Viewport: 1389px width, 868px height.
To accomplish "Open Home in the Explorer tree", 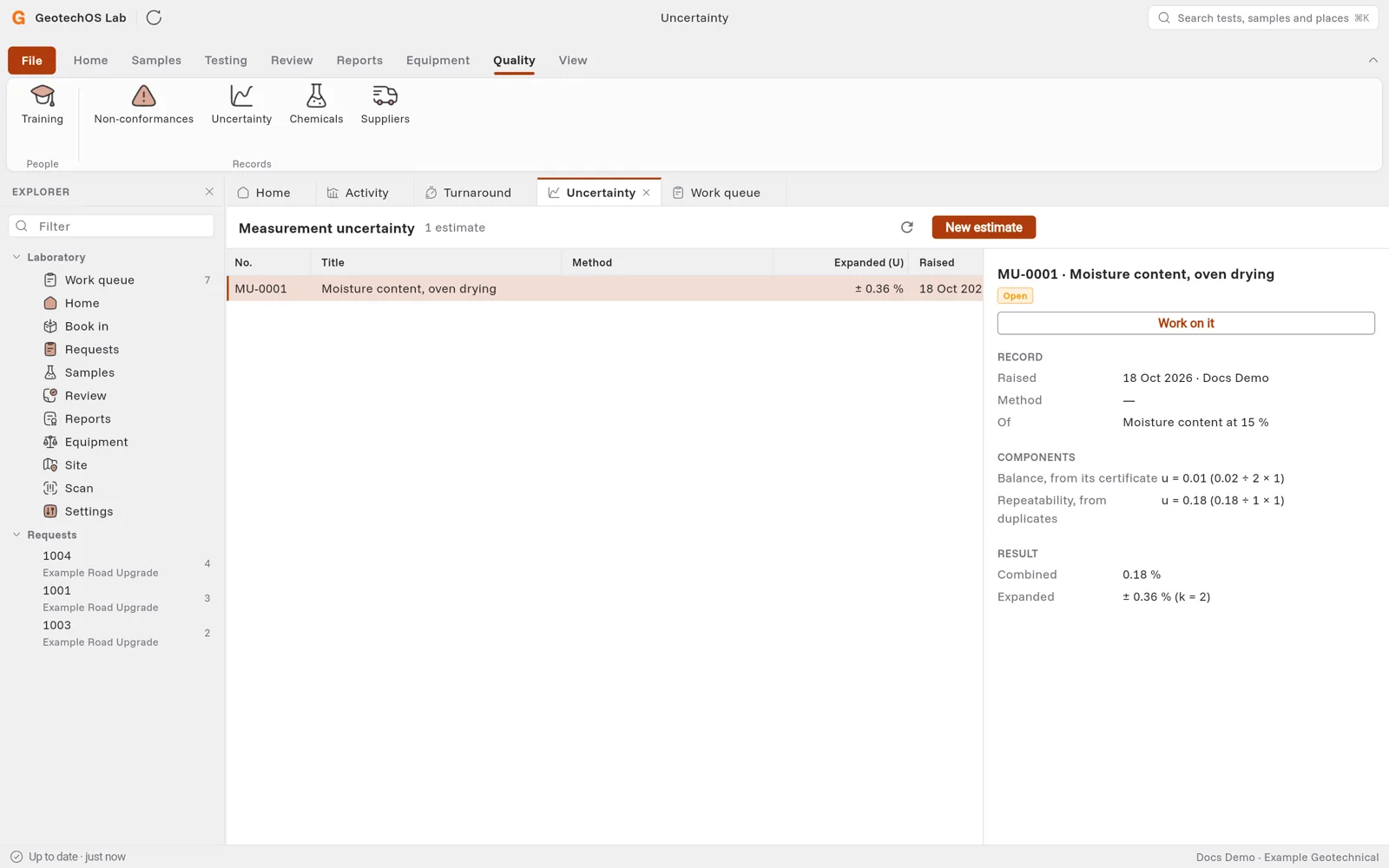I will [x=112, y=303].
